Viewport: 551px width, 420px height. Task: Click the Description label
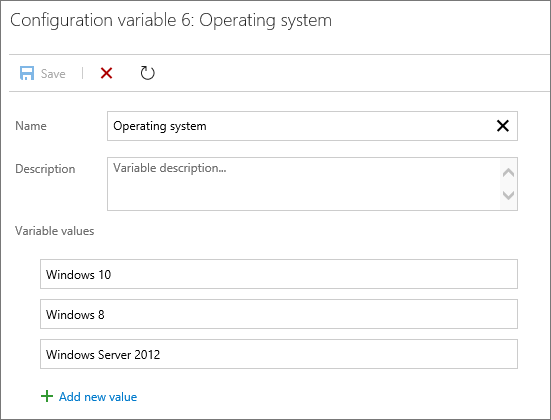pos(45,169)
